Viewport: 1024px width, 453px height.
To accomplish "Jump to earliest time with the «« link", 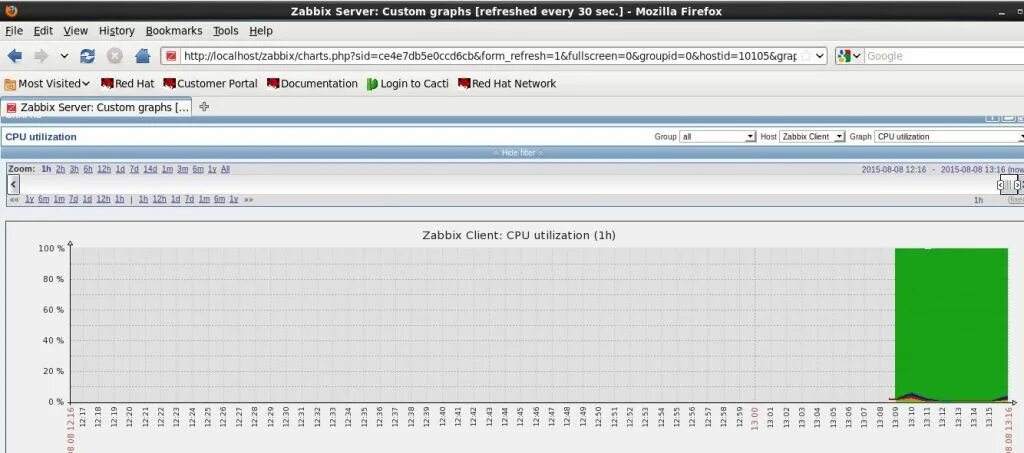I will (14, 200).
